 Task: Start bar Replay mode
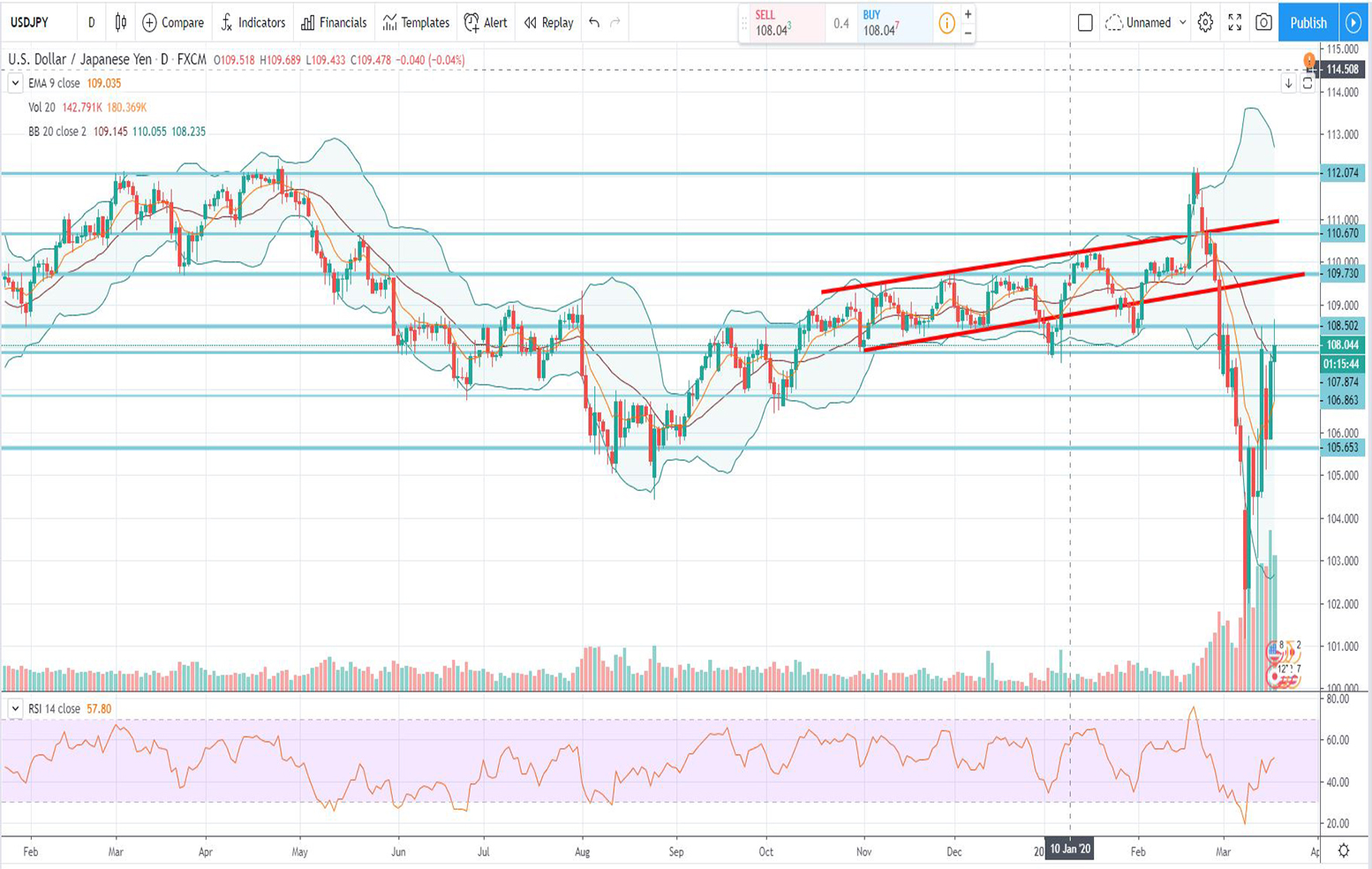pyautogui.click(x=548, y=23)
